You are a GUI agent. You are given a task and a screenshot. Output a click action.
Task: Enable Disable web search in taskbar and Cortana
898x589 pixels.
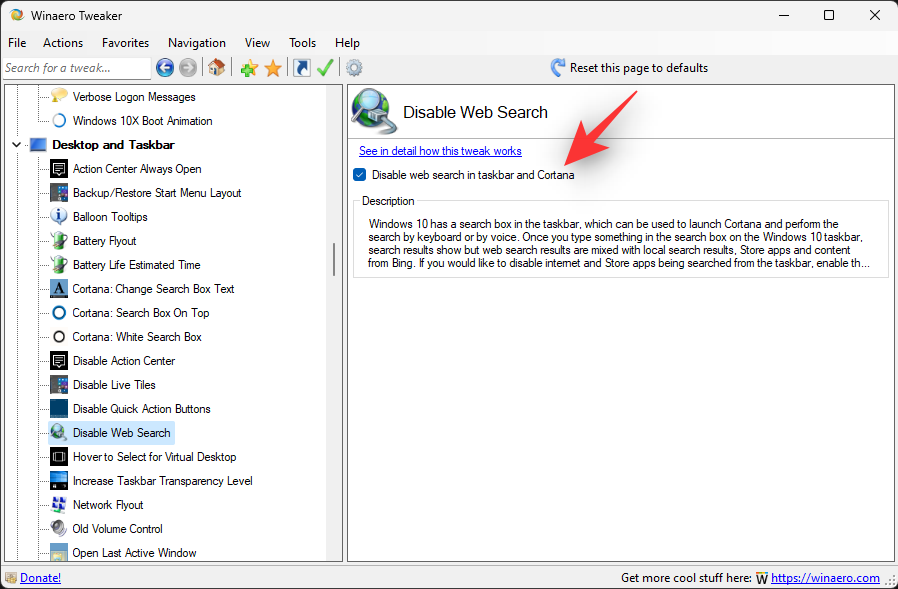(359, 175)
